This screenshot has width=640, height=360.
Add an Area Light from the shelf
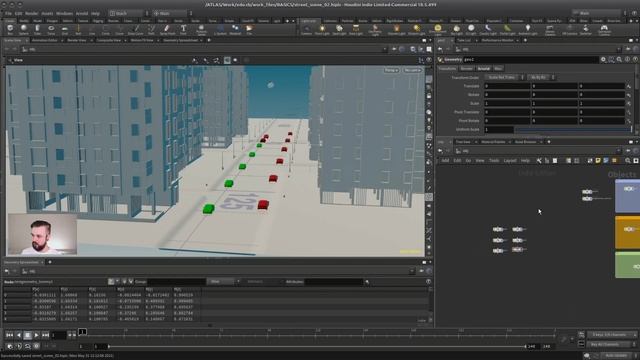pyautogui.click(x=356, y=29)
